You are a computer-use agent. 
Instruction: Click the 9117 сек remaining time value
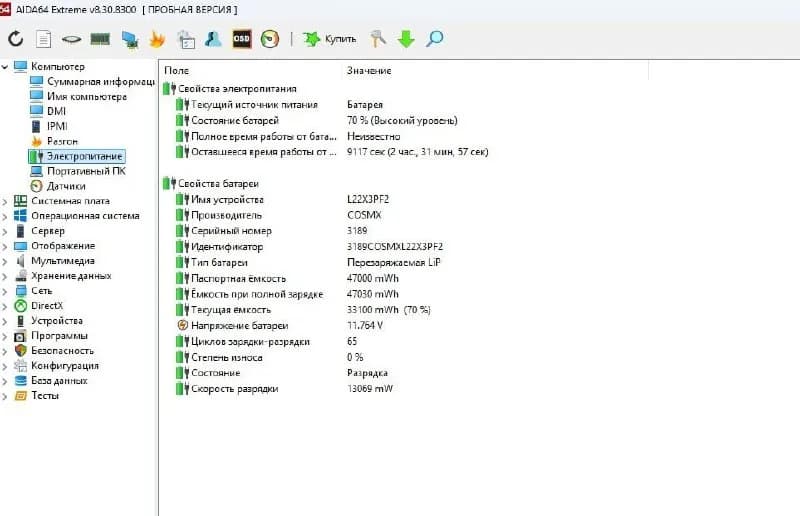coord(417,152)
